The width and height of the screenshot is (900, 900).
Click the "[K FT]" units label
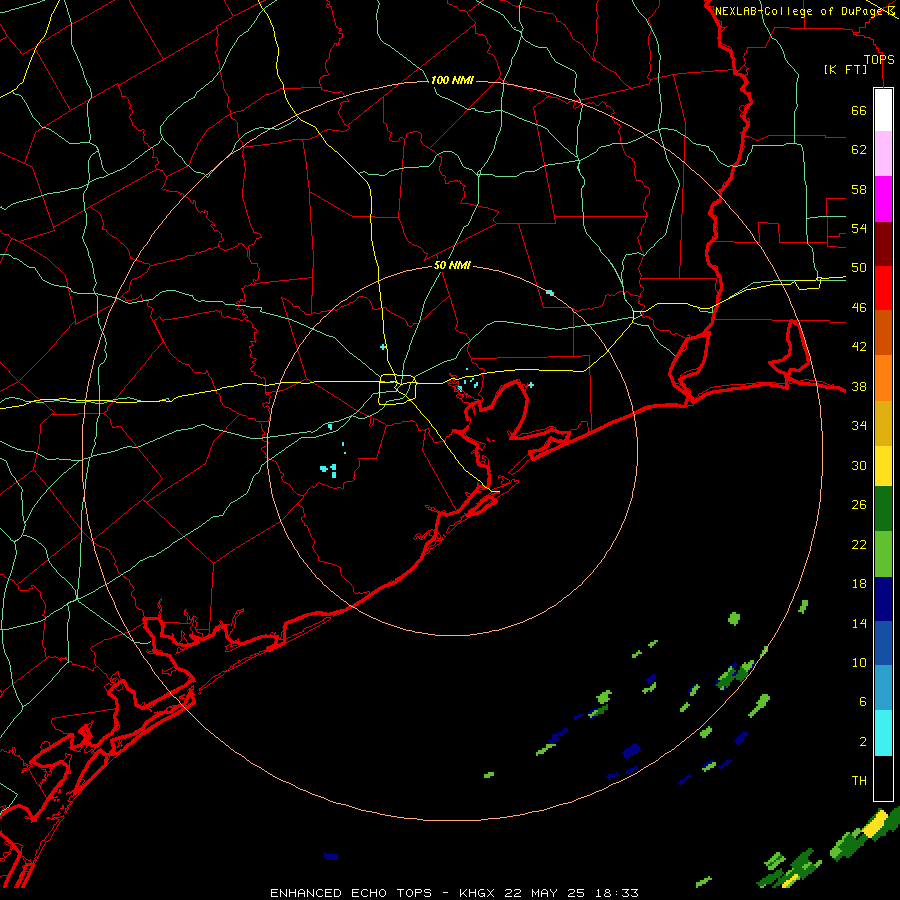click(846, 70)
